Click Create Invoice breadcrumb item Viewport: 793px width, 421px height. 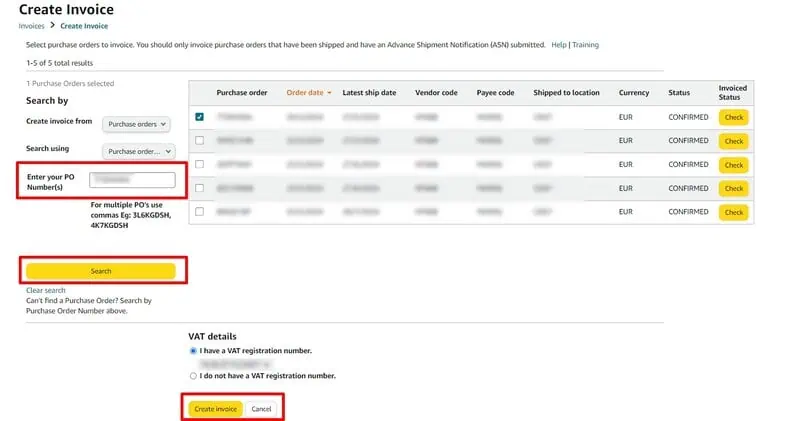[x=84, y=26]
